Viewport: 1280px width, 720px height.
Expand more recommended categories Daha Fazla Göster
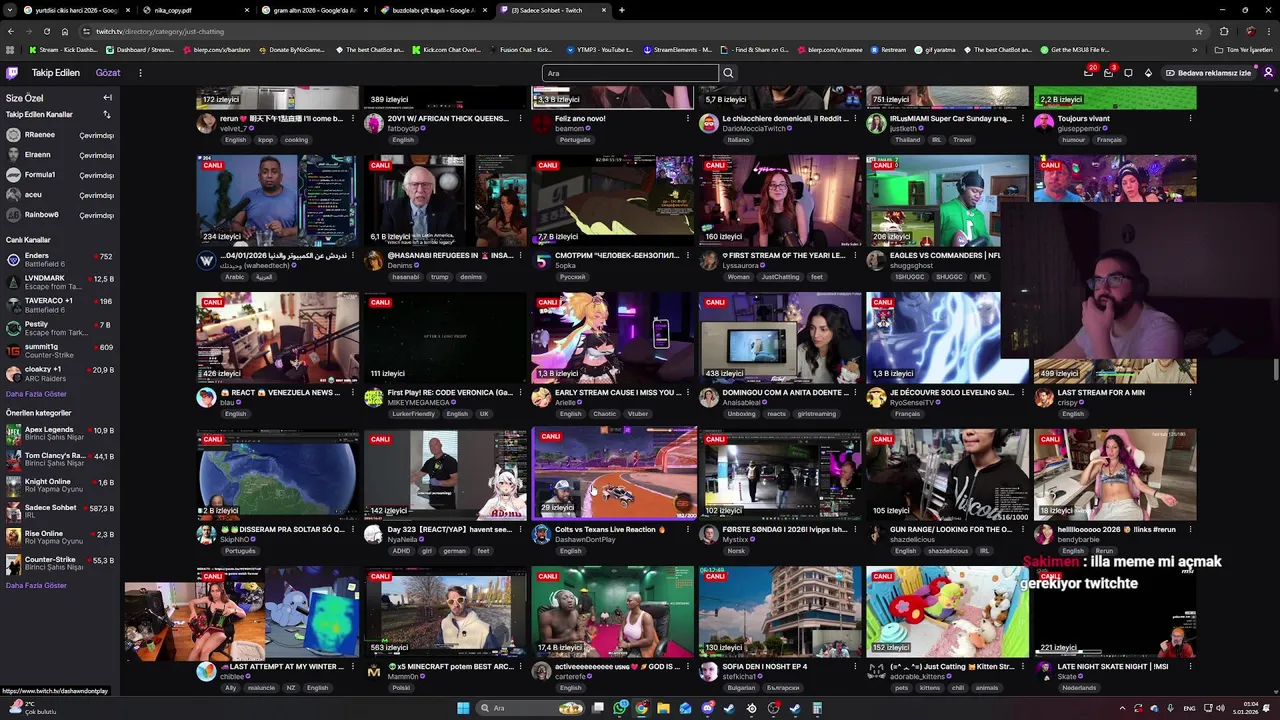point(36,585)
